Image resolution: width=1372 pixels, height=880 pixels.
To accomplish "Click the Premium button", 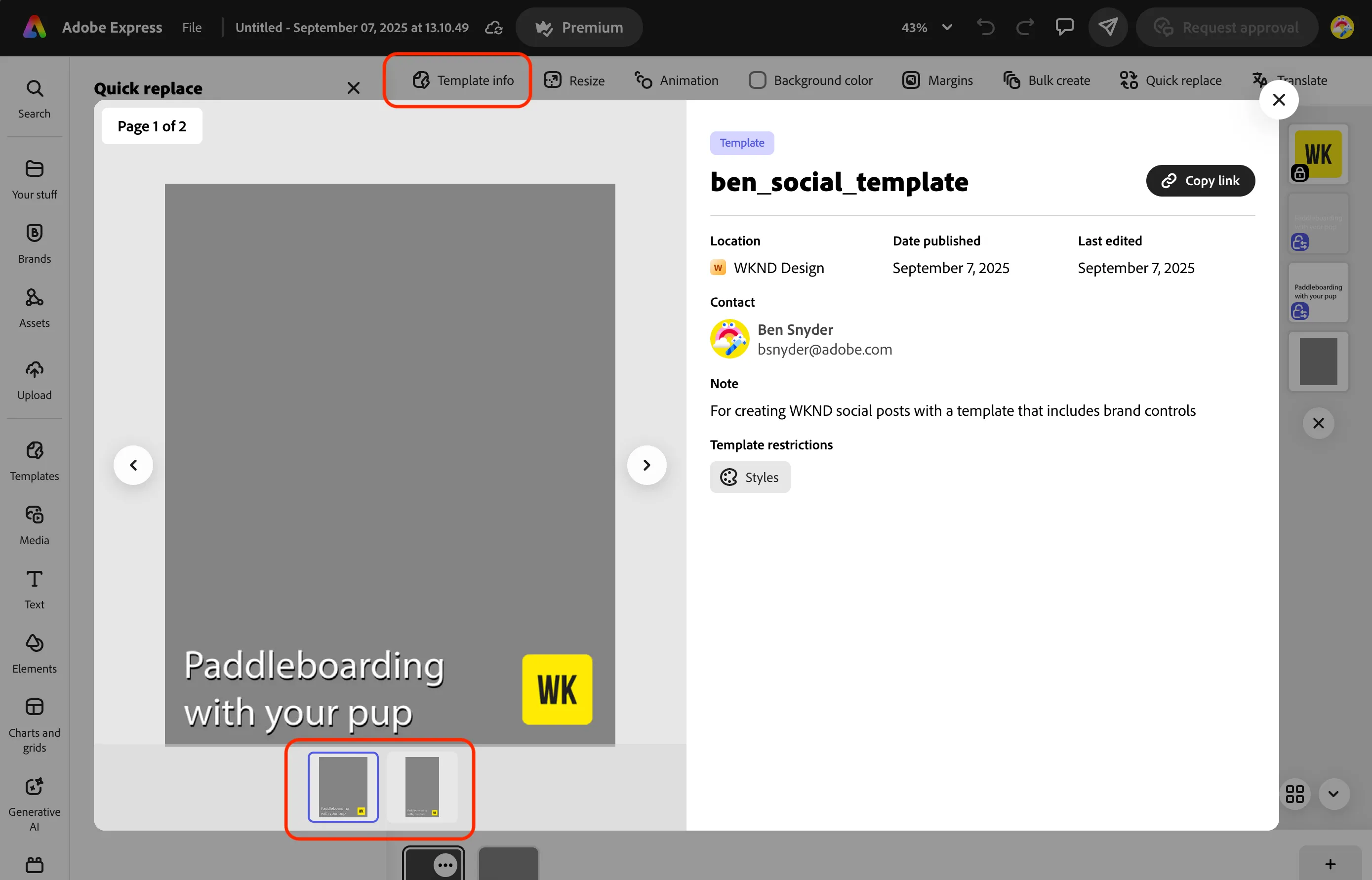I will (x=579, y=28).
